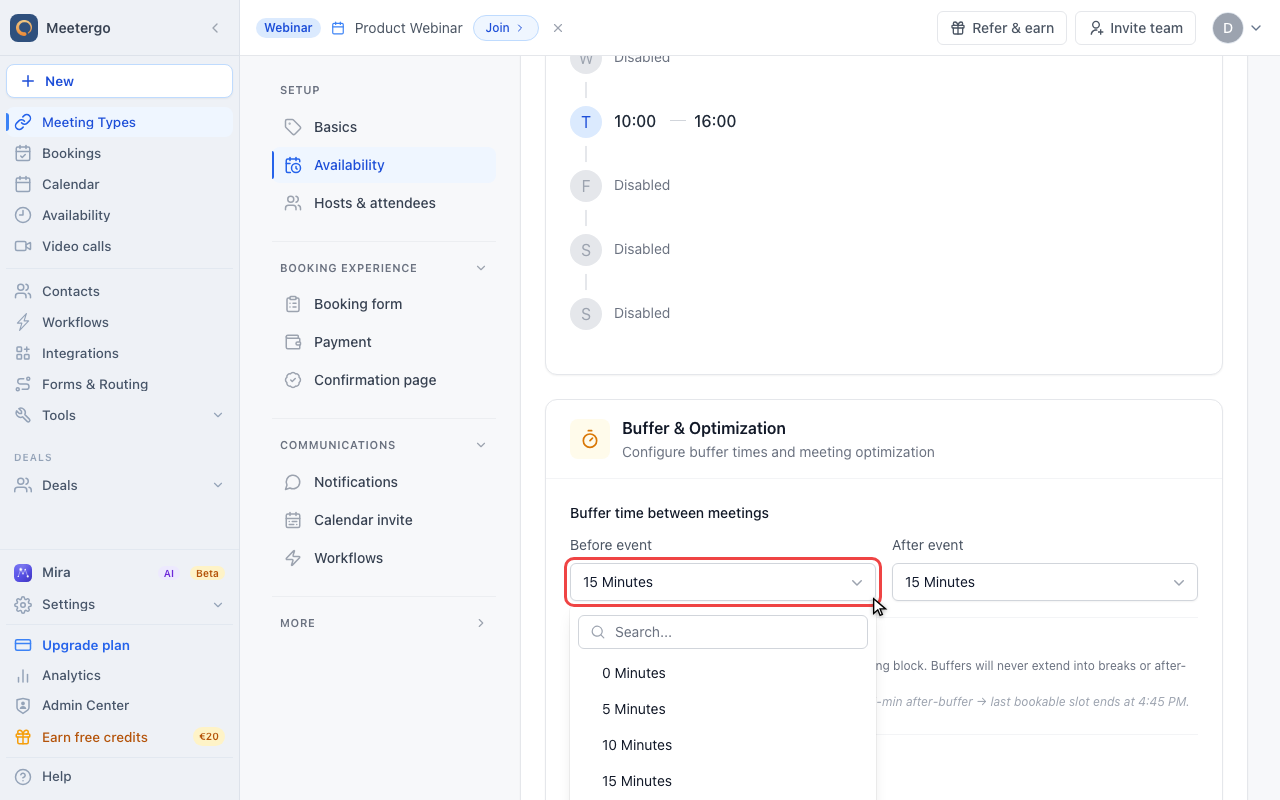Screen dimensions: 1280x800
Task: Open the Hosts & attendees tab
Action: pos(384,203)
